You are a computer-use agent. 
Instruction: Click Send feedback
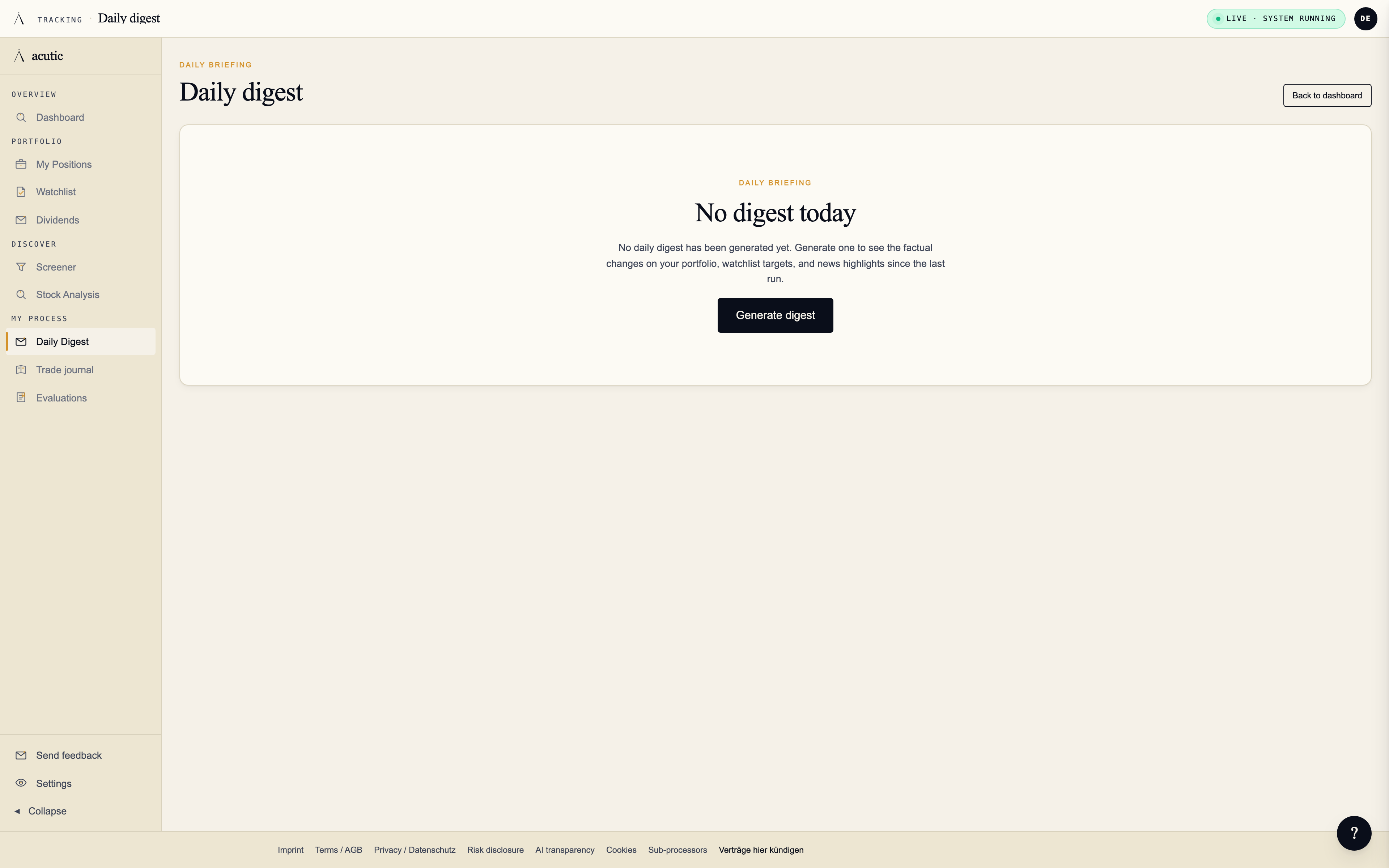[x=80, y=755]
